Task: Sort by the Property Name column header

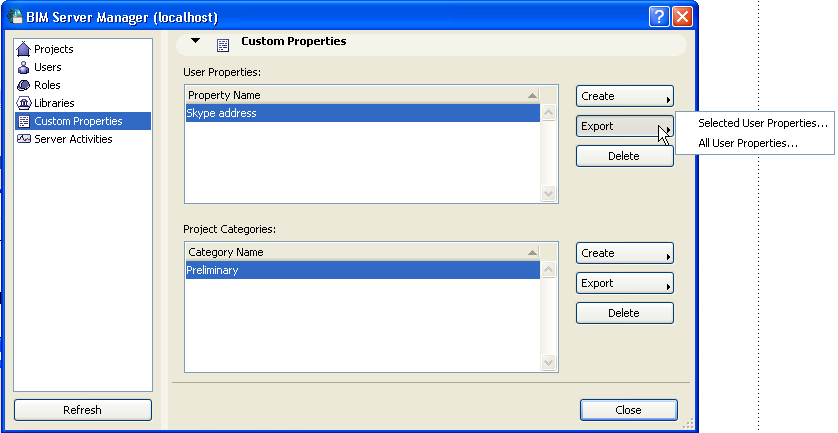Action: [355, 95]
